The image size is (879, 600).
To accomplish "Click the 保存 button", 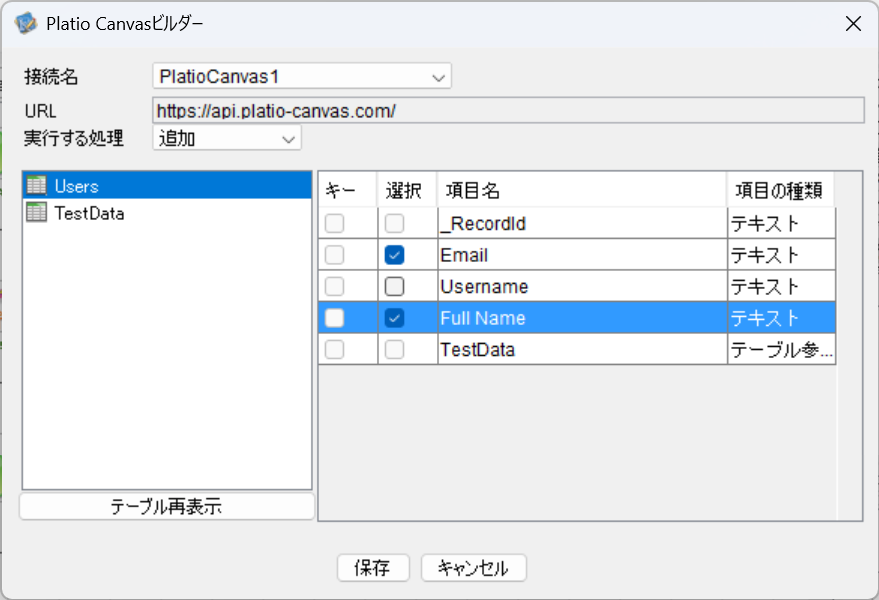I will point(373,568).
